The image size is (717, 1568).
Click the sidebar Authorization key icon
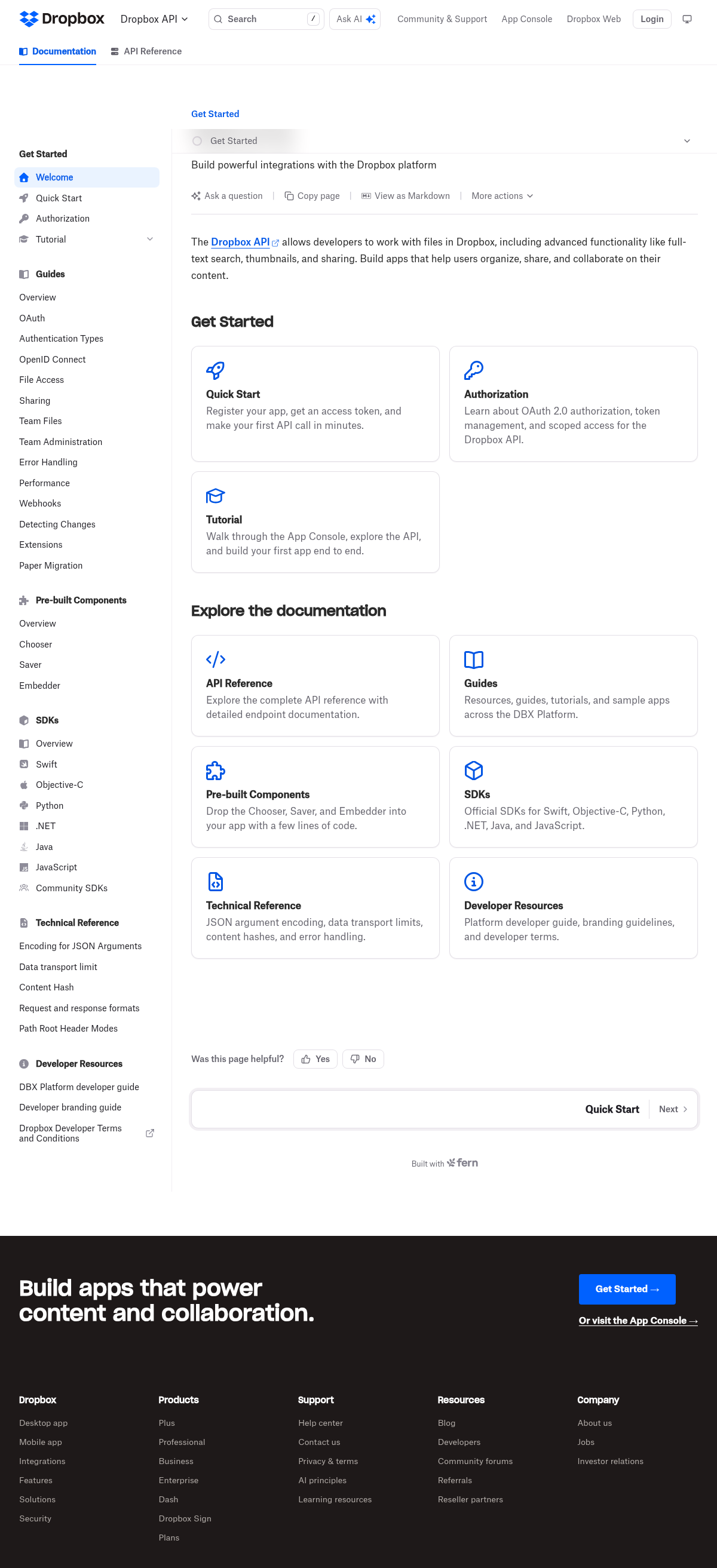click(24, 219)
